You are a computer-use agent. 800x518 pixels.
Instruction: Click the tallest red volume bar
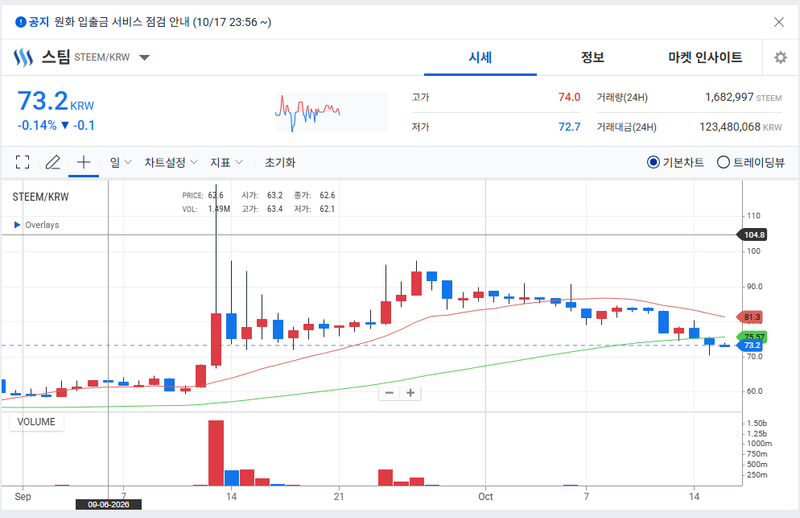[216, 453]
